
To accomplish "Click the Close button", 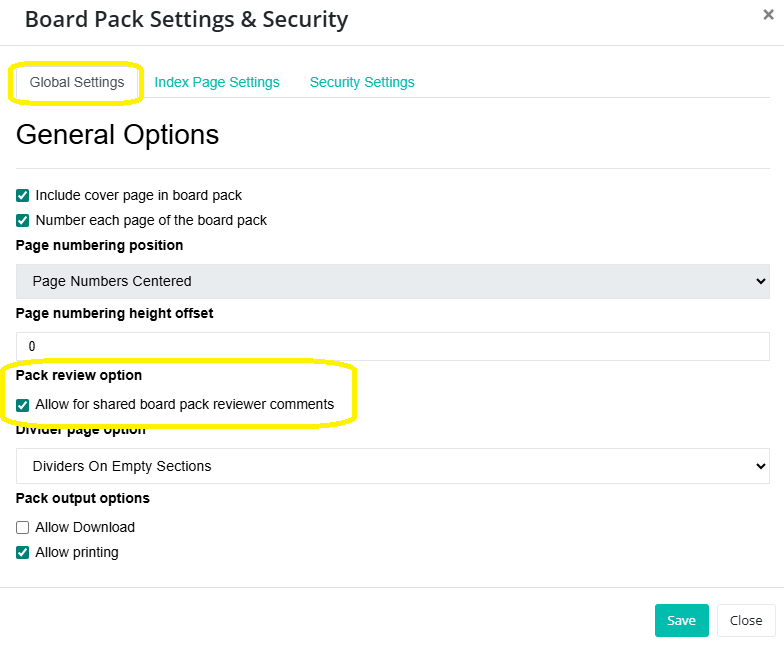I will (746, 620).
